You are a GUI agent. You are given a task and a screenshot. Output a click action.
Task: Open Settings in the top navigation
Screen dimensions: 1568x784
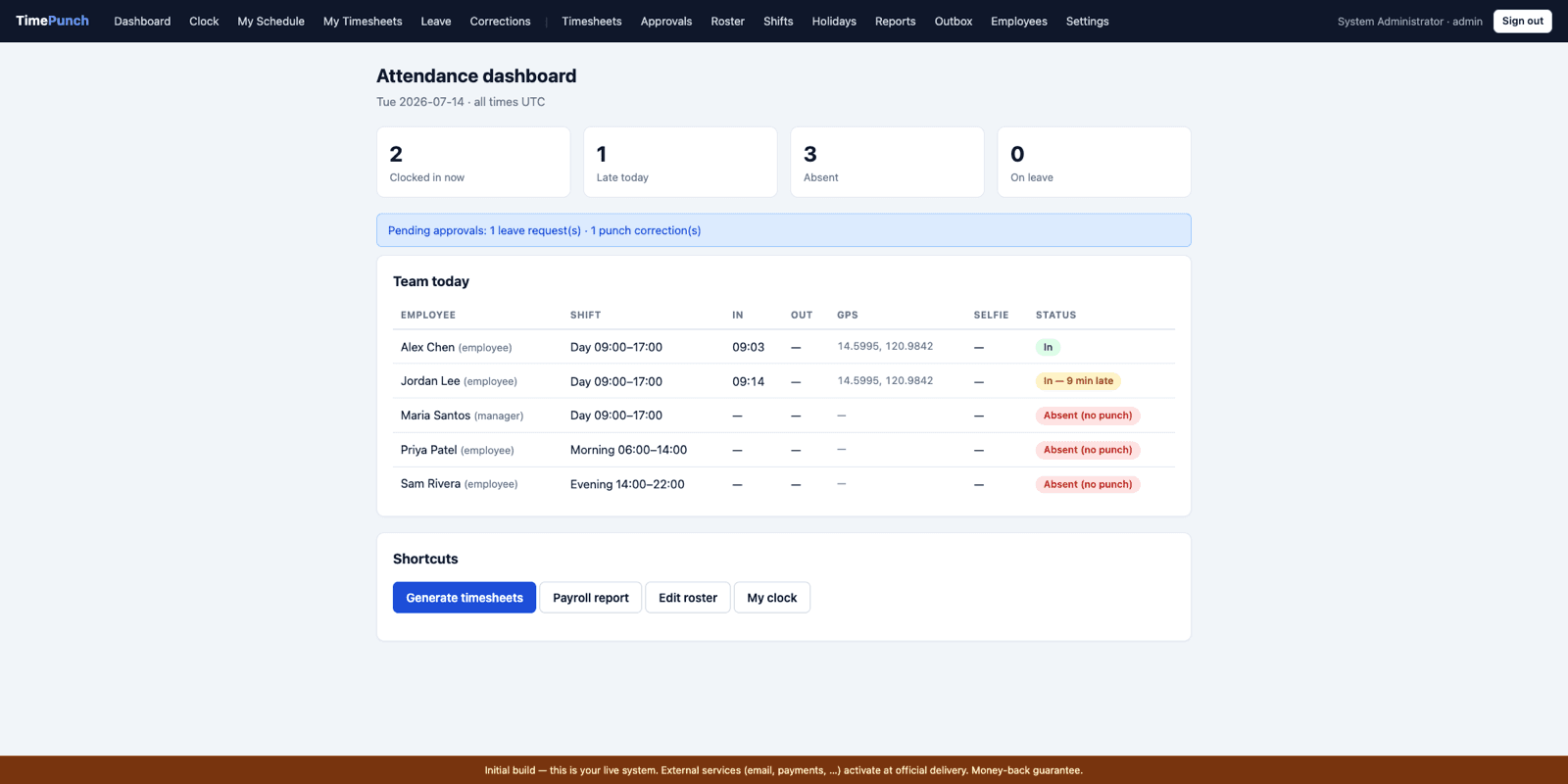(x=1087, y=22)
